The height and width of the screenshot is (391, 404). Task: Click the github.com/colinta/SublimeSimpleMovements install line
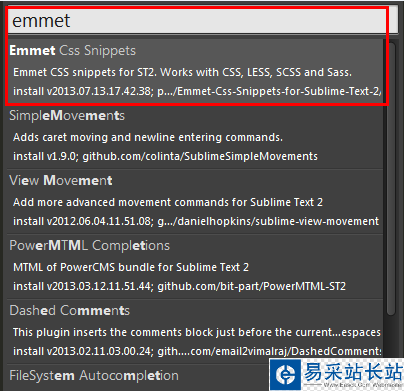click(x=165, y=156)
